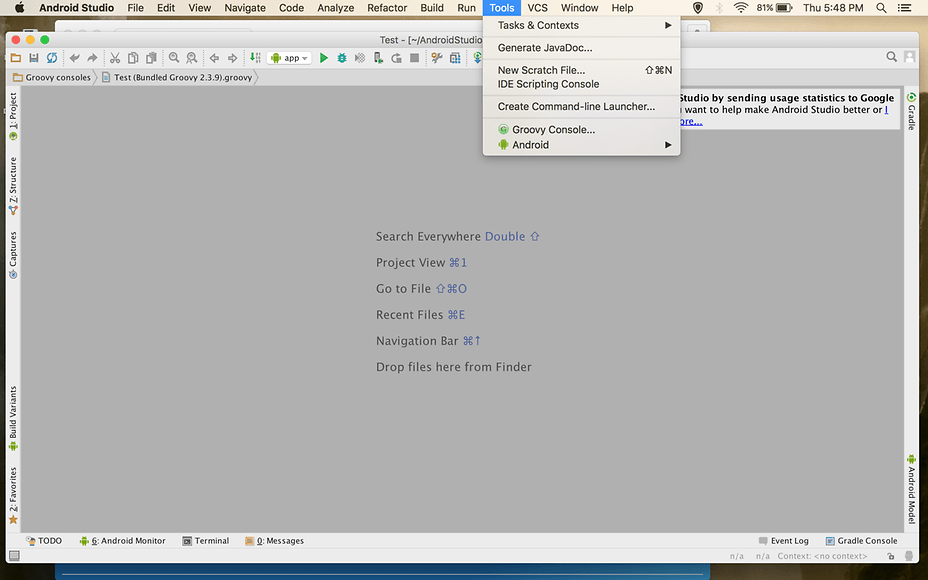Expand the Tasks & Contexts submenu

click(x=582, y=25)
